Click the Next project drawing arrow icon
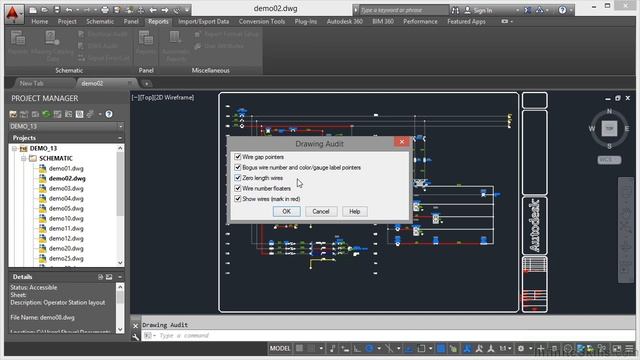Viewport: 640px width, 360px height. coord(164,10)
